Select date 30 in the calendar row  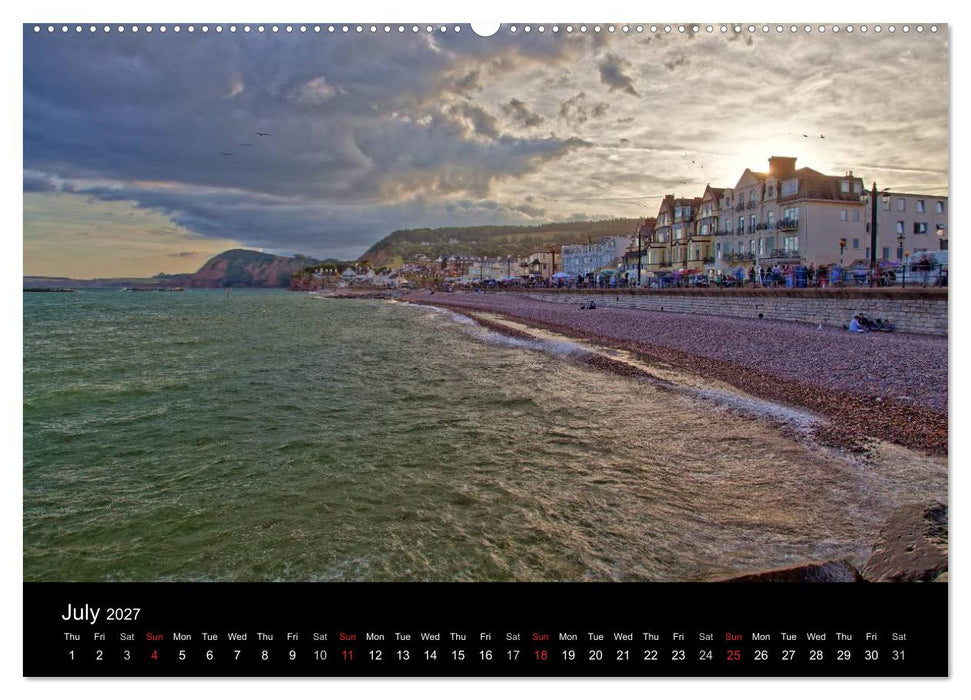(x=871, y=655)
